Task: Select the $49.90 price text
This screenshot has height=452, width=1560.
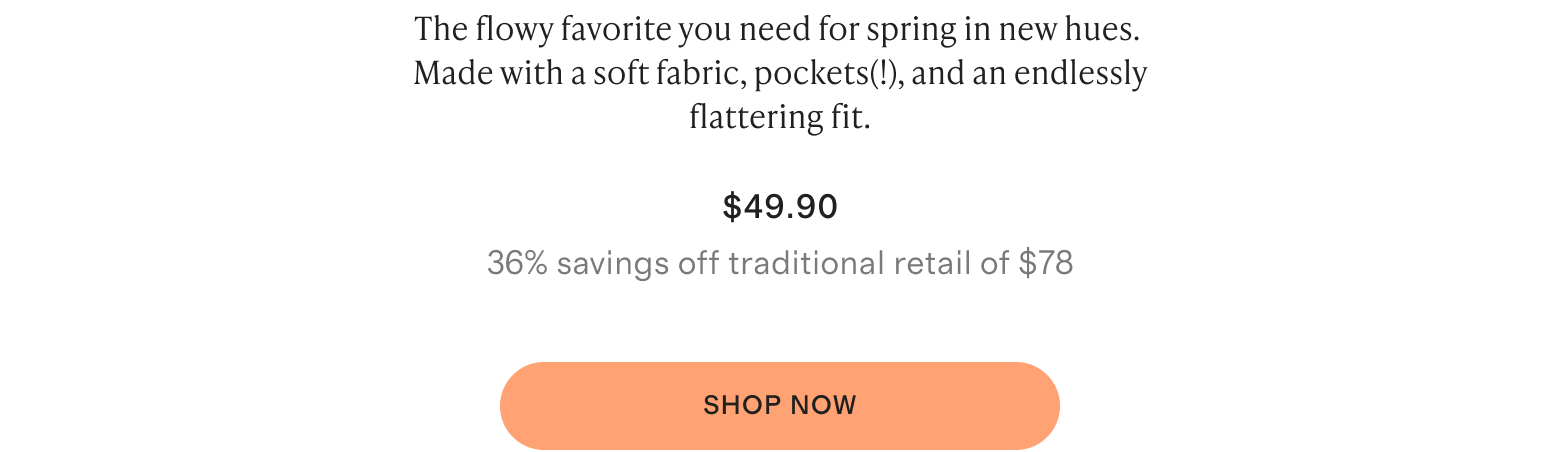Action: [780, 207]
